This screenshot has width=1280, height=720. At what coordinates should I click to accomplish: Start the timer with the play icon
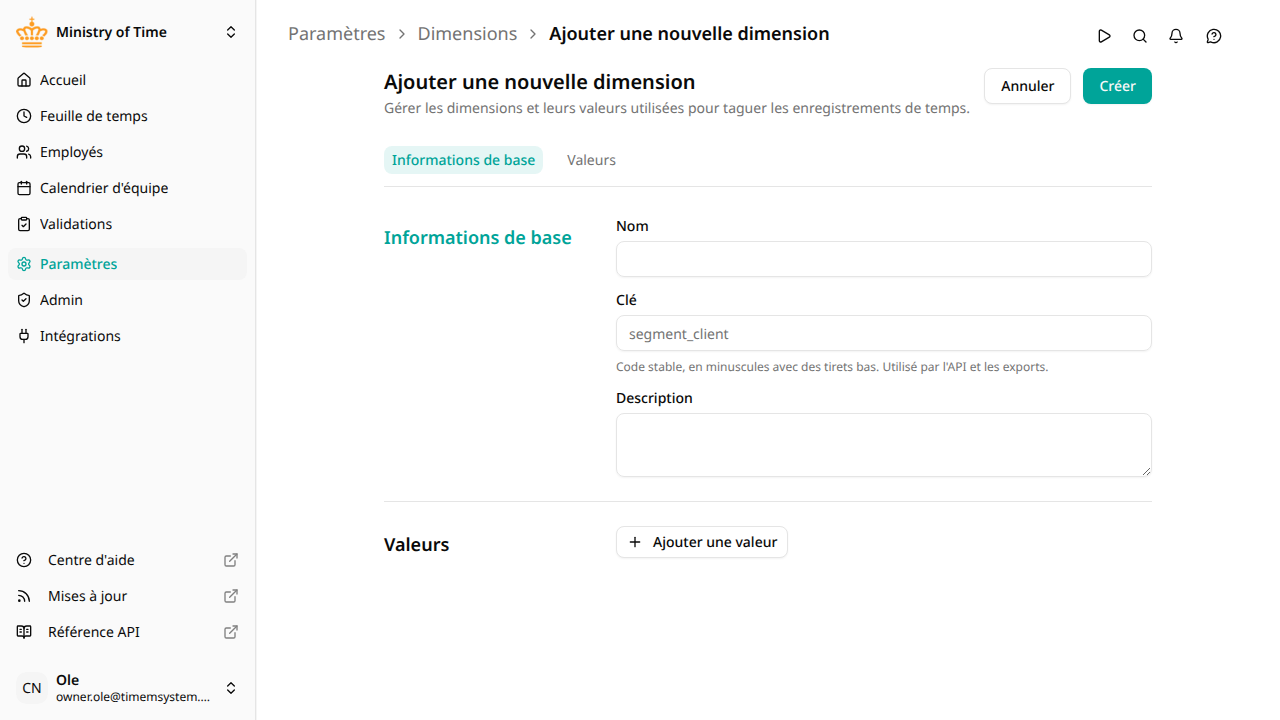pos(1104,36)
